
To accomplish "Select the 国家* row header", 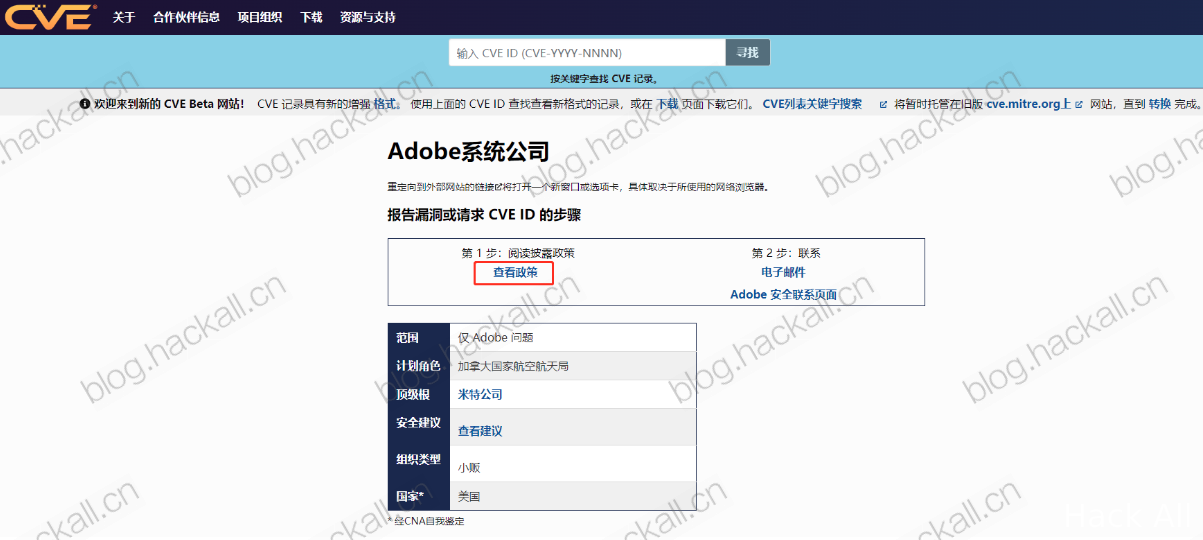I will pyautogui.click(x=418, y=496).
